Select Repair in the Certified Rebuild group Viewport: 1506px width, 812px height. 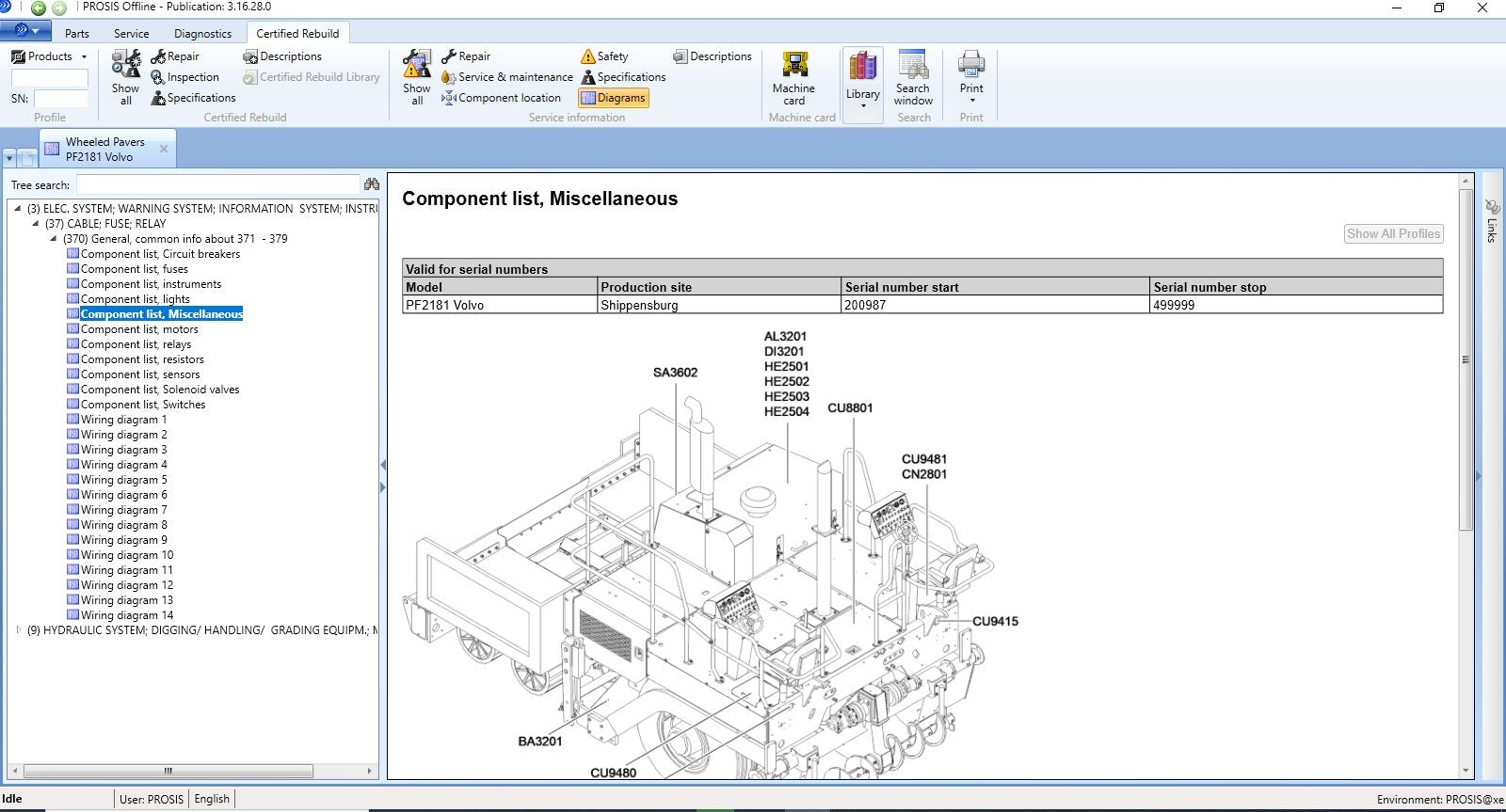coord(175,56)
